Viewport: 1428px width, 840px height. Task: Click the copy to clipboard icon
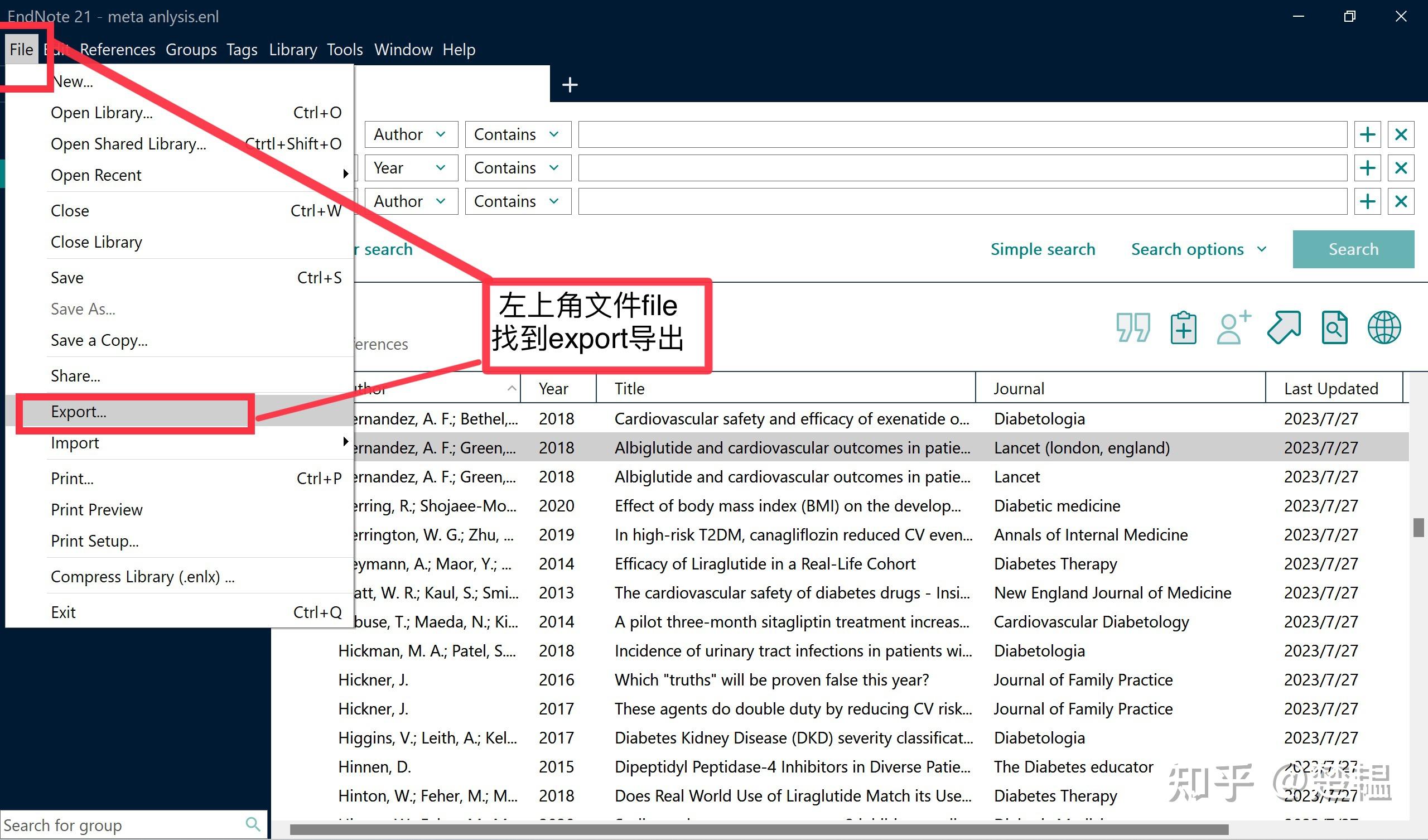[1183, 327]
